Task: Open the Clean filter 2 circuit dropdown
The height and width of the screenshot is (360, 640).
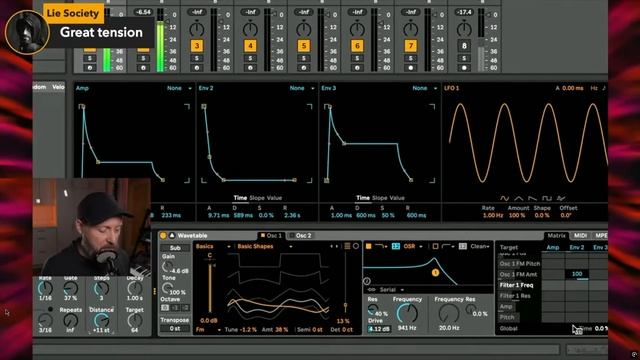Action: [480, 246]
